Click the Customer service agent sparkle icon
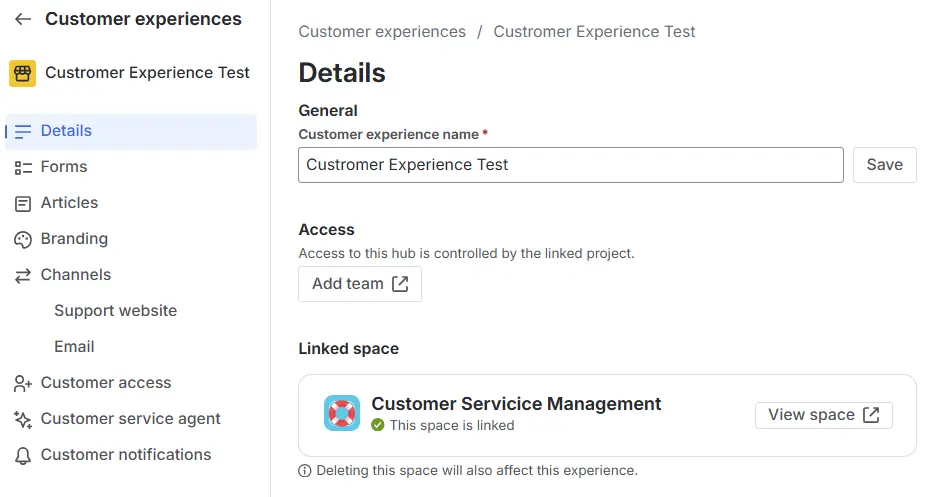This screenshot has height=497, width=936. (x=23, y=419)
